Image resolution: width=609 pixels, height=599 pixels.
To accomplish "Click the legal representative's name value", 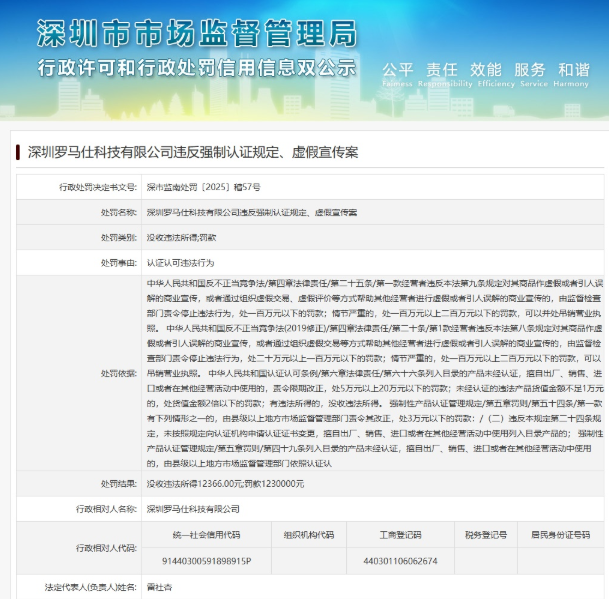I will [x=159, y=587].
